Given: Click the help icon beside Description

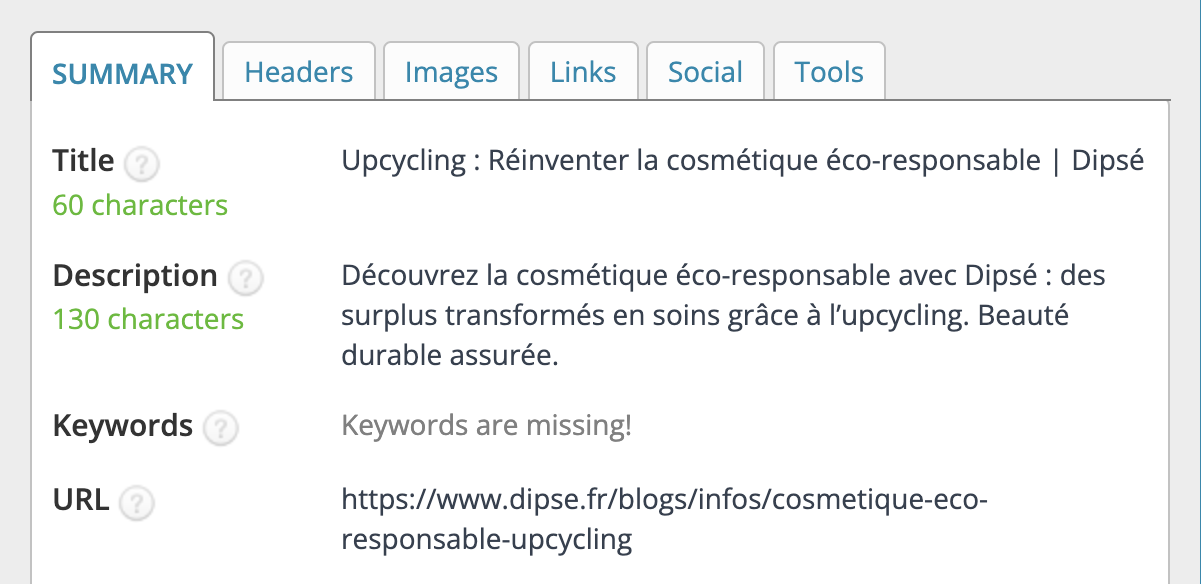Looking at the screenshot, I should click(245, 279).
